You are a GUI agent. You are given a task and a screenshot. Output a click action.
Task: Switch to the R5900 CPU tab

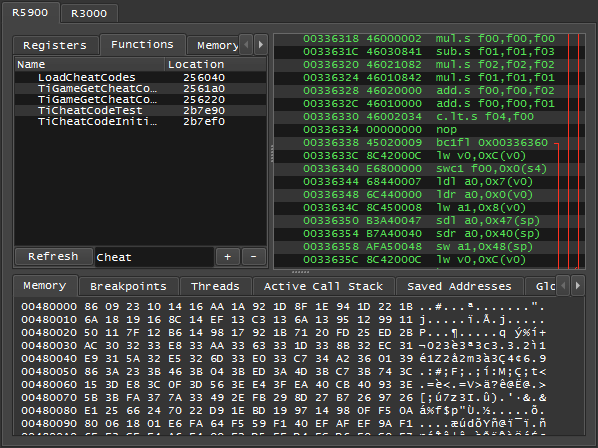30,13
